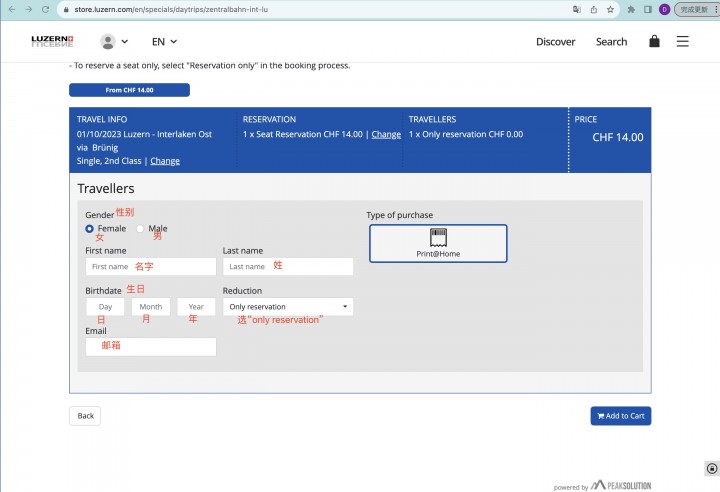720x492 pixels.
Task: Select the Male gender radio button
Action: (140, 229)
